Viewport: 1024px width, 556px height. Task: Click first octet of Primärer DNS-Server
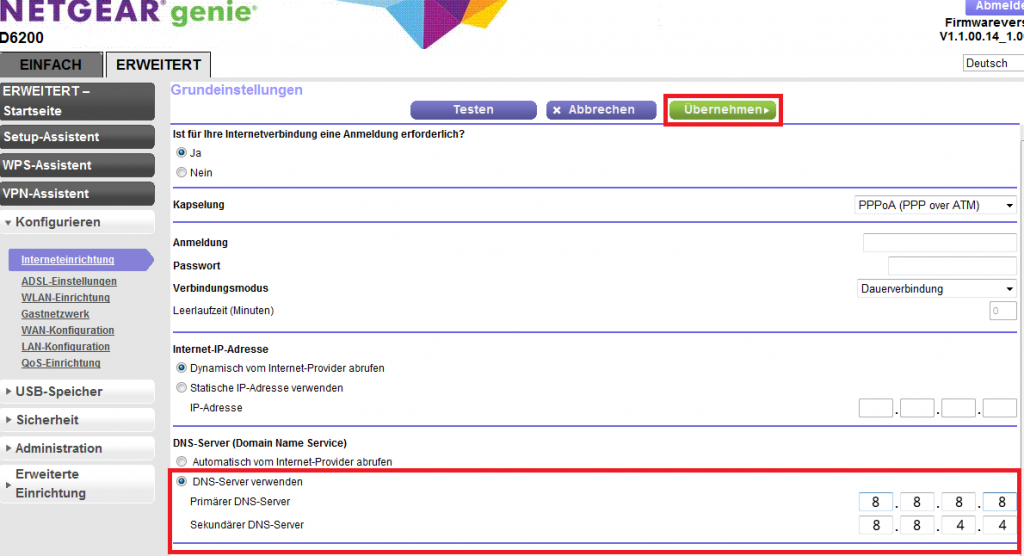point(876,502)
